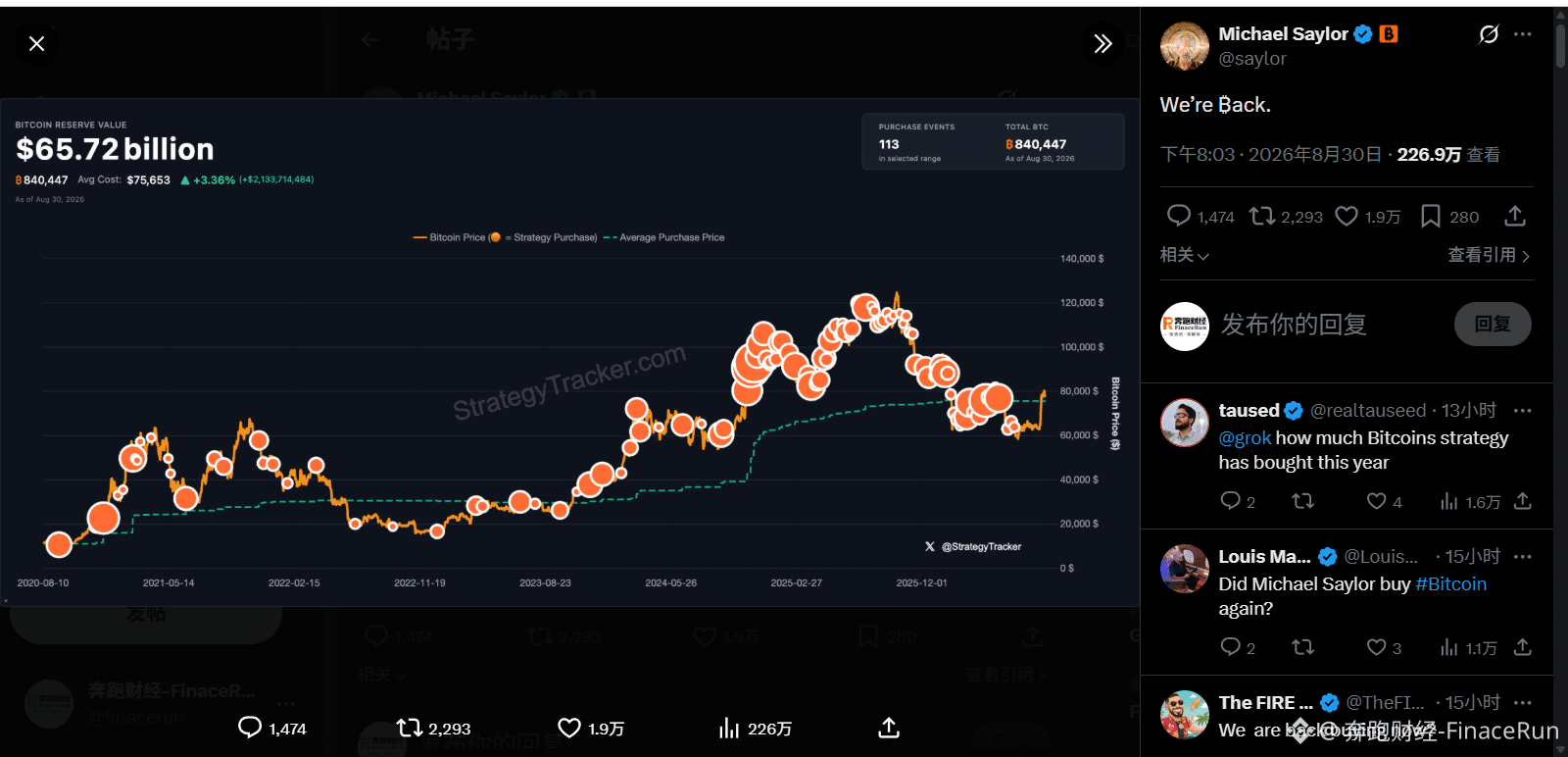Open the #Bitcoin hashtag link
This screenshot has width=1568, height=757.
(x=1450, y=584)
